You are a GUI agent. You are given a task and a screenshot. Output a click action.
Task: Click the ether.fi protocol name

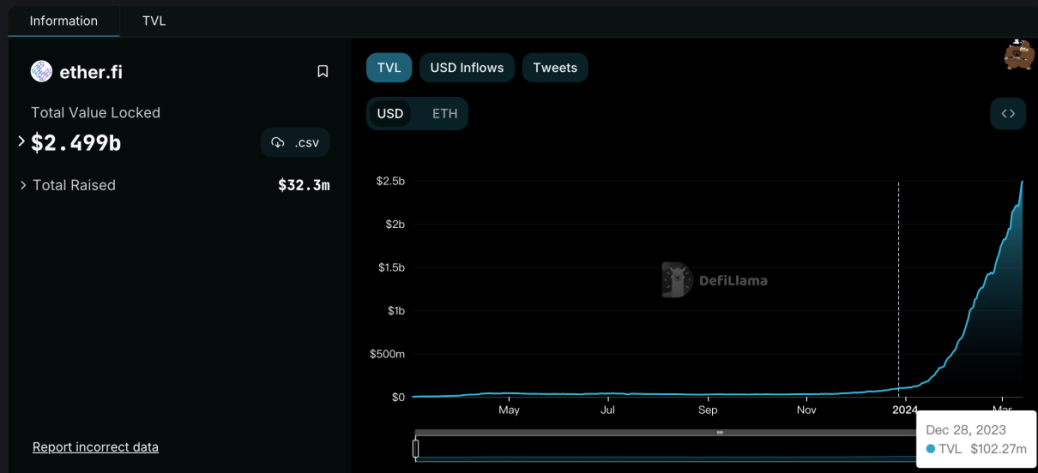coord(91,72)
